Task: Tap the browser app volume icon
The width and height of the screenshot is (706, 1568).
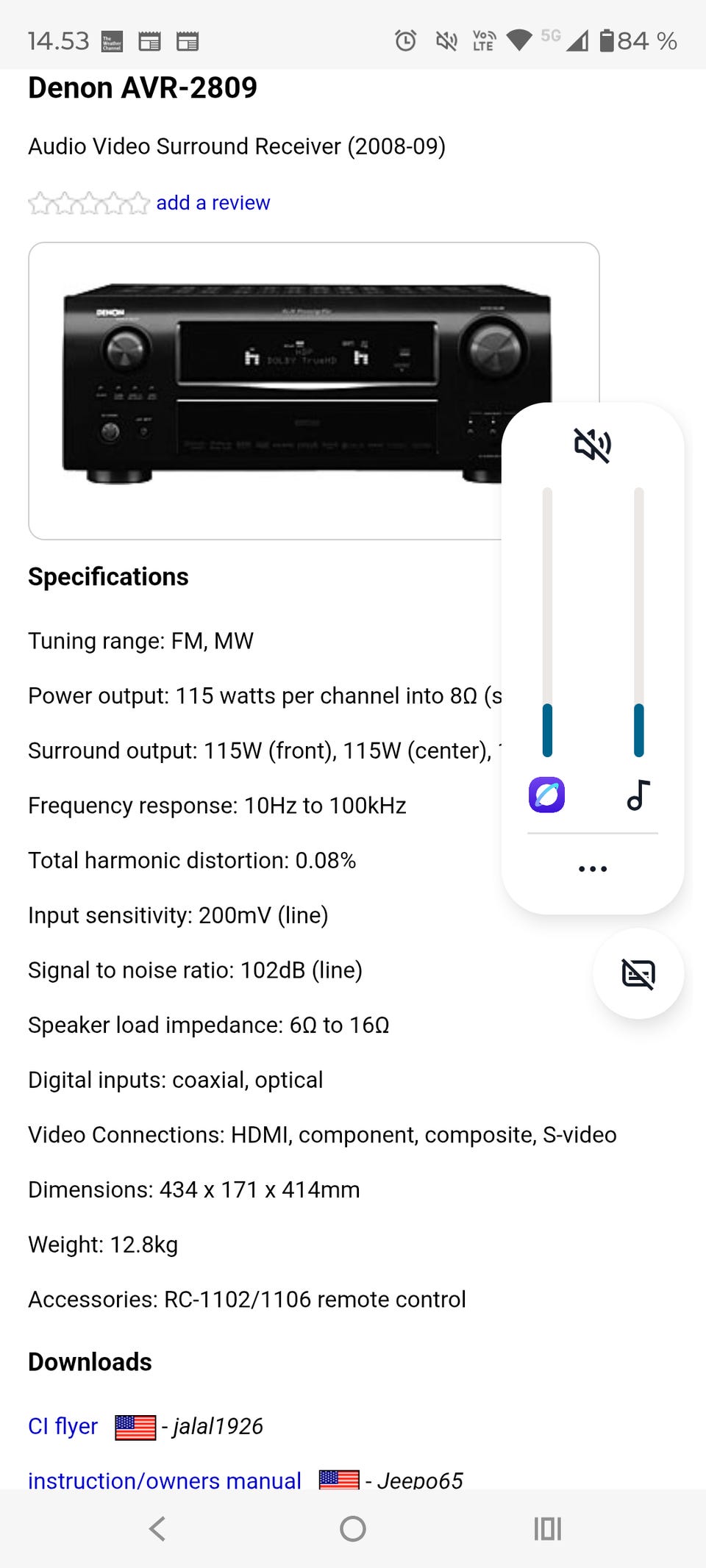Action: tap(546, 795)
